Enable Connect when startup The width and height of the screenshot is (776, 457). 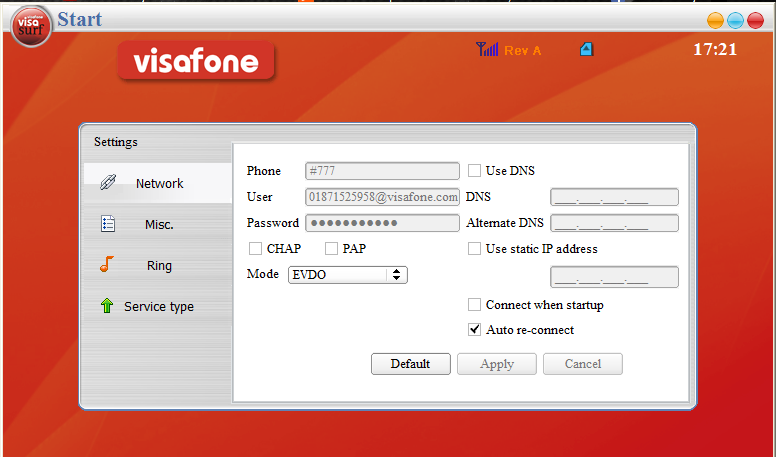tap(474, 305)
